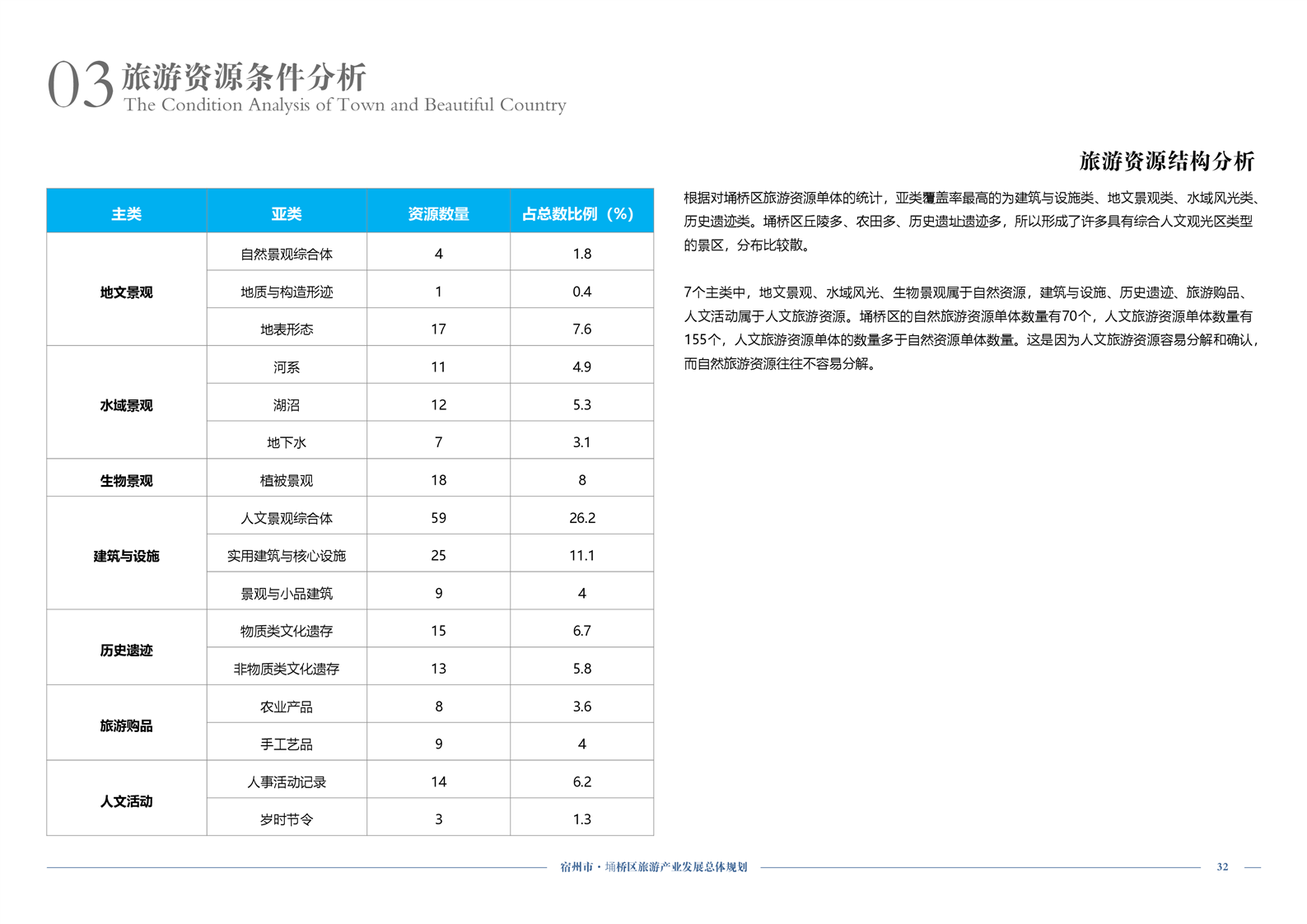Click the 非物质类文化遗存 cell
This screenshot has height=924, width=1307.
(x=286, y=669)
